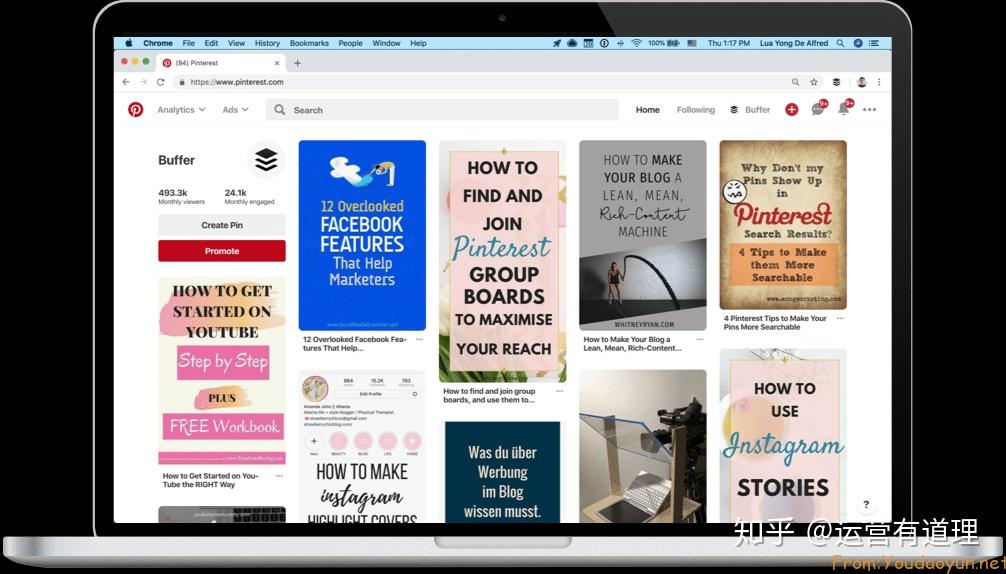The image size is (1006, 574).
Task: Open the 12 Overlooked Facebook Features pin
Action: pos(362,235)
